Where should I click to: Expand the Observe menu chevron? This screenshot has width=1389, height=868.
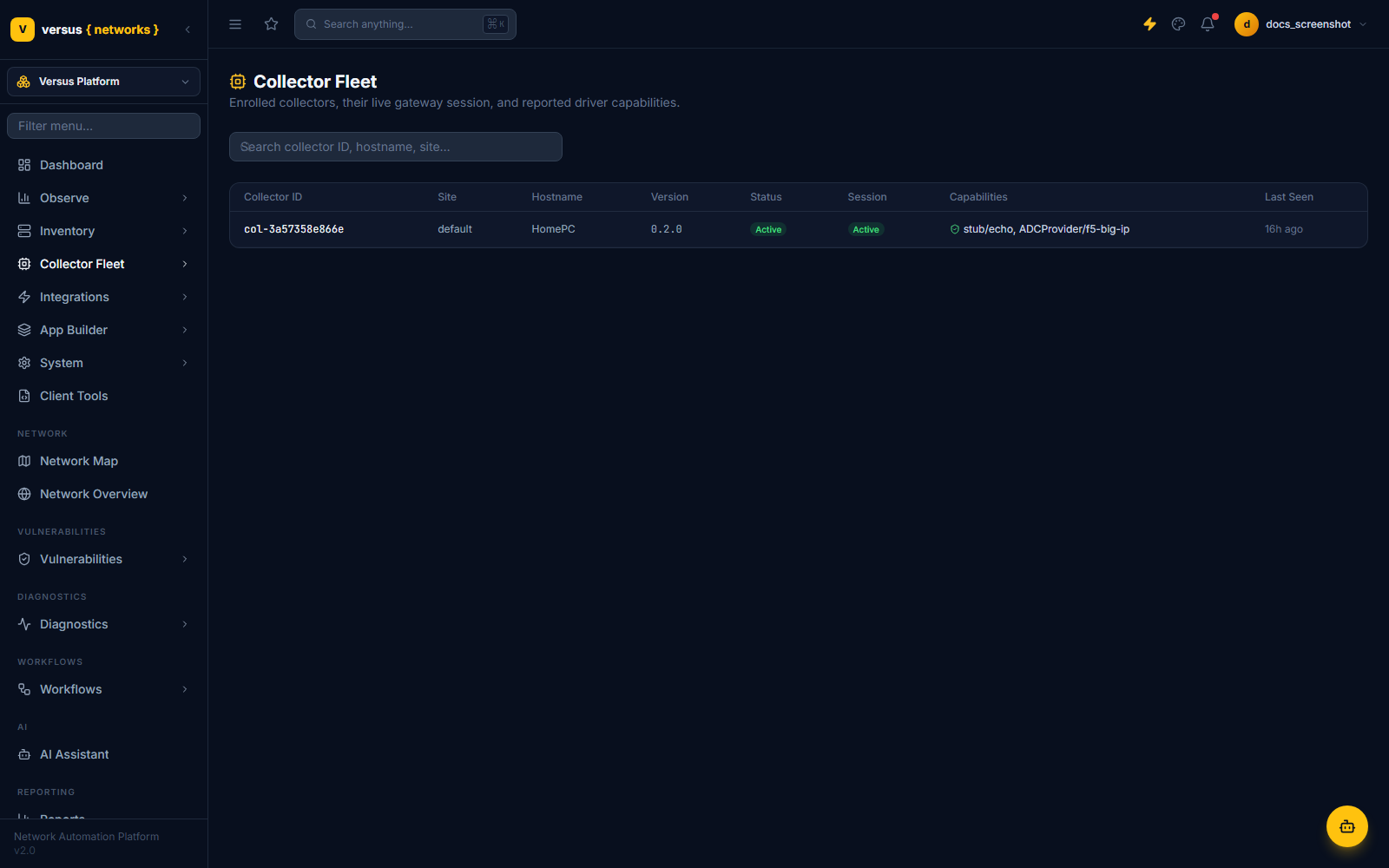coord(185,198)
